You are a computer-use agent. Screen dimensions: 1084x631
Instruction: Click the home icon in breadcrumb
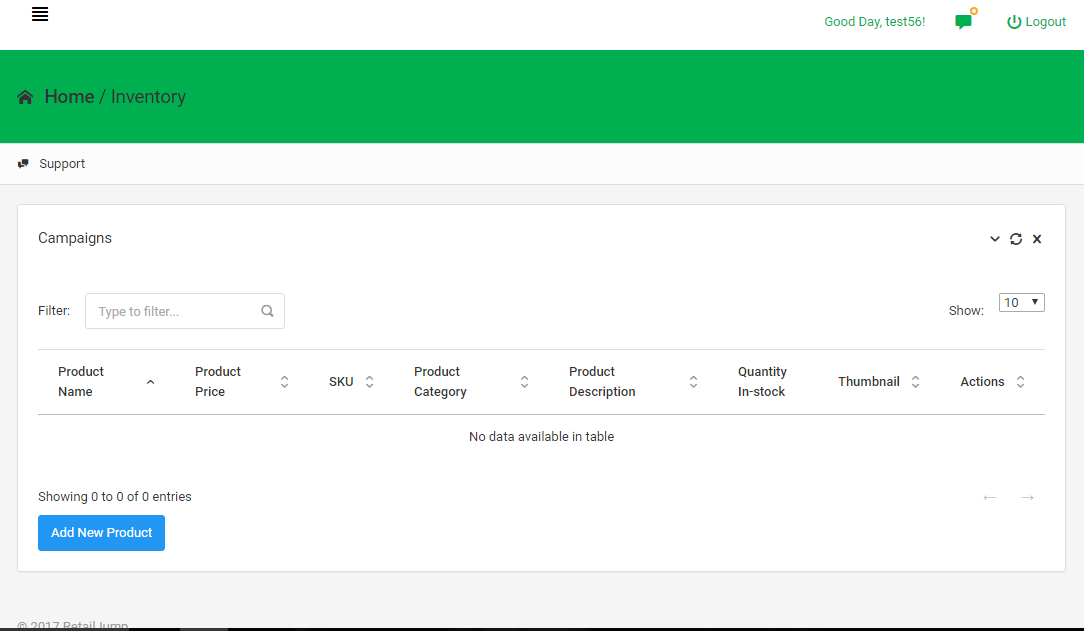click(x=26, y=97)
